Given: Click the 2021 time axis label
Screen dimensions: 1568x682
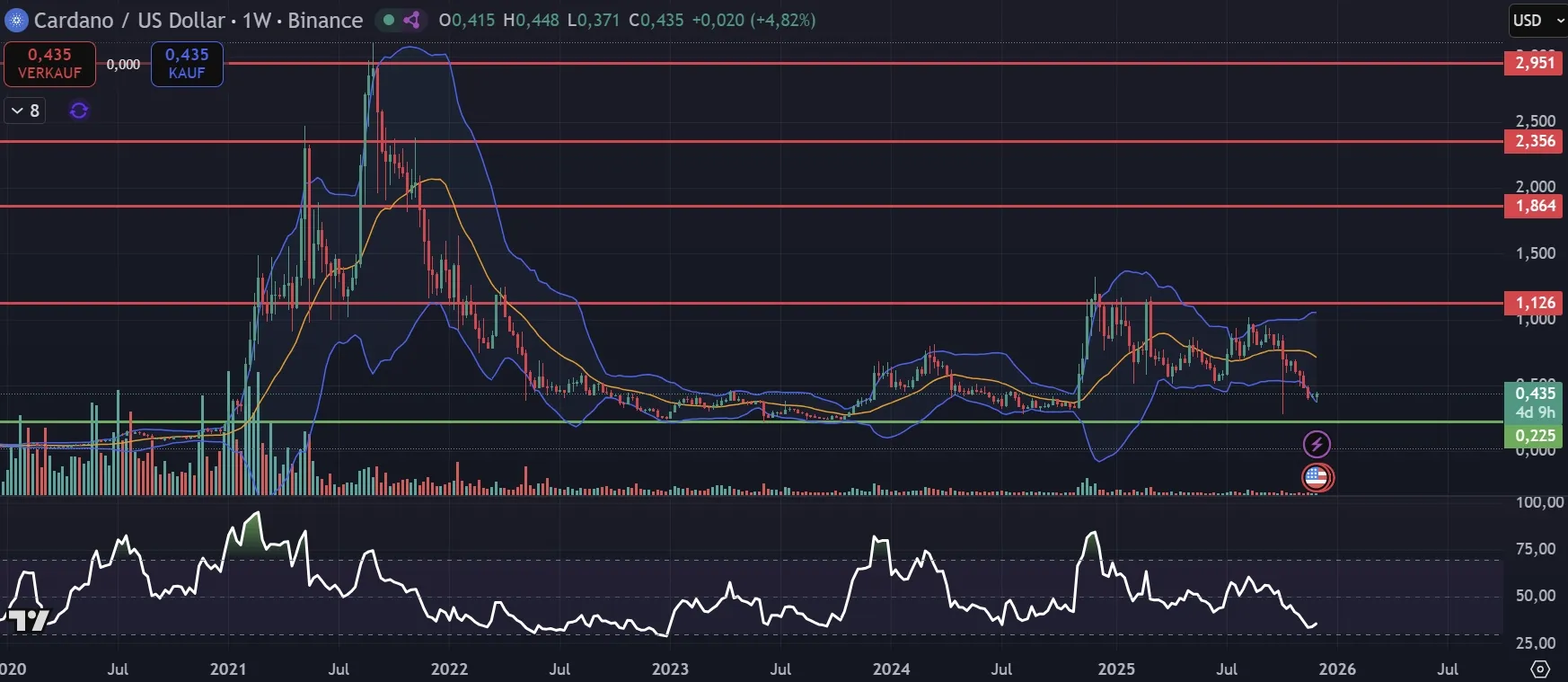Looking at the screenshot, I should point(228,669).
